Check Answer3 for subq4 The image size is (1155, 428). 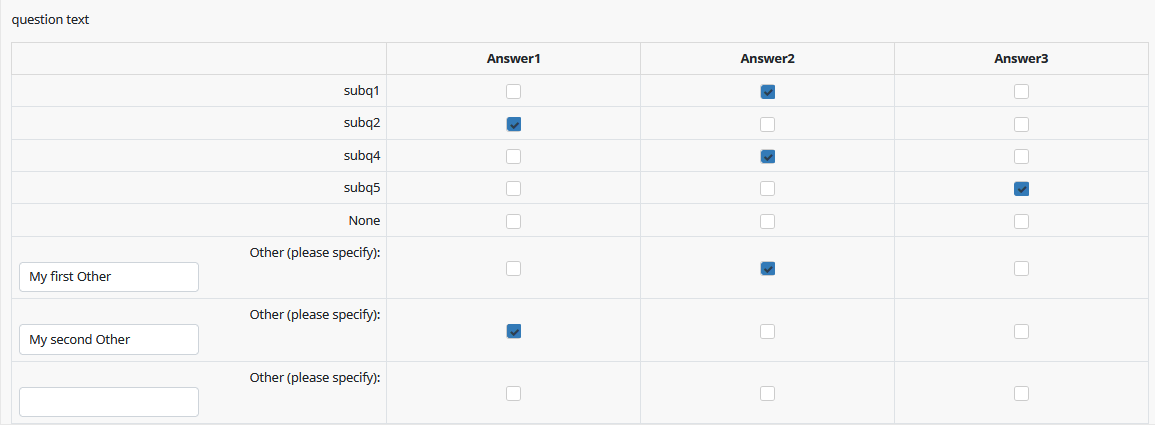tap(1021, 156)
